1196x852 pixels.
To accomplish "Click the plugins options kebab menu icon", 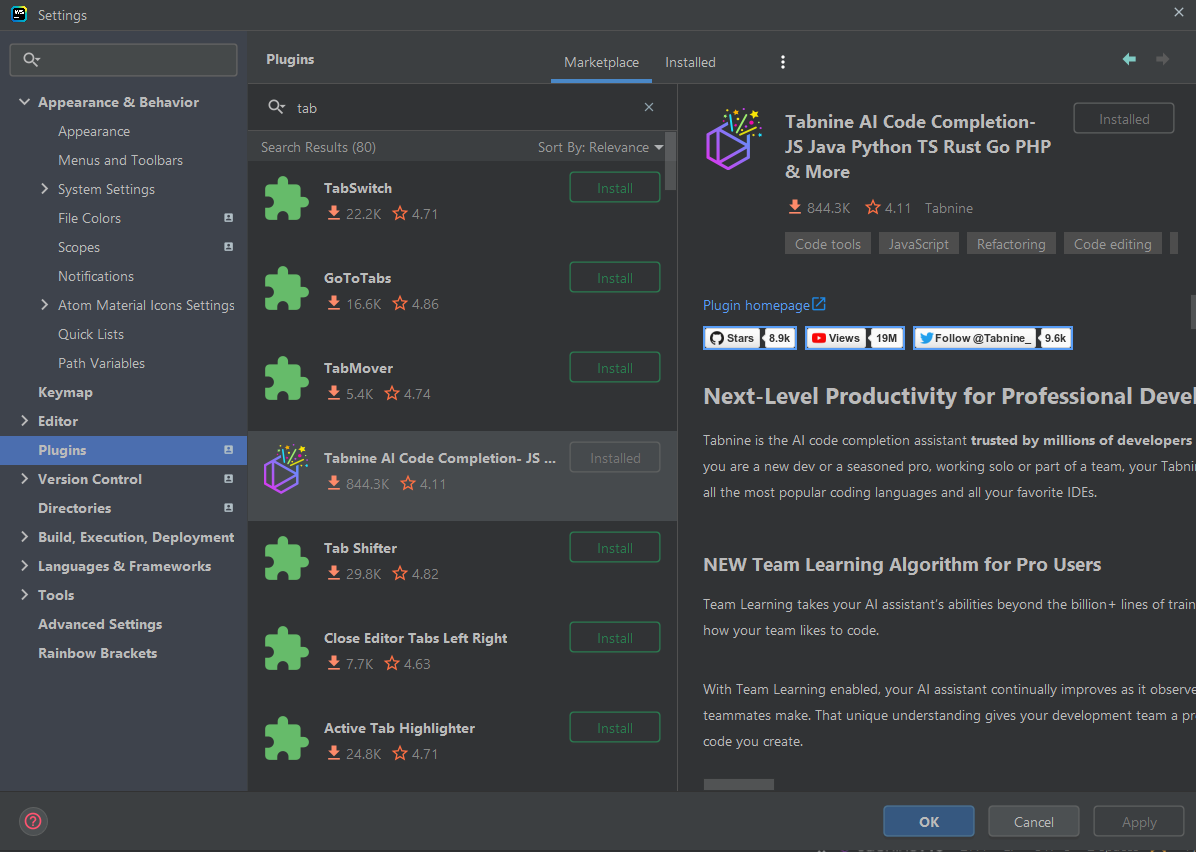I will pyautogui.click(x=782, y=62).
